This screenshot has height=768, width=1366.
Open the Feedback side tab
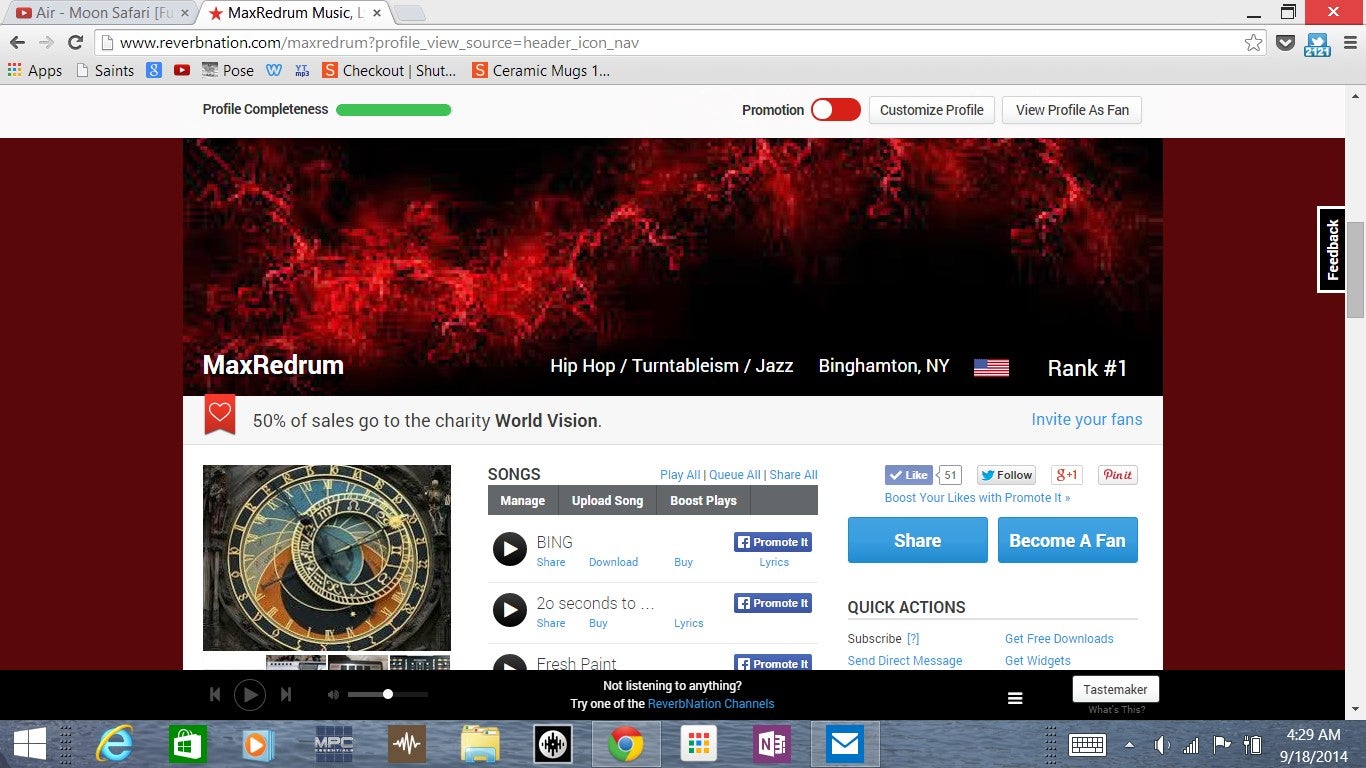(x=1331, y=250)
